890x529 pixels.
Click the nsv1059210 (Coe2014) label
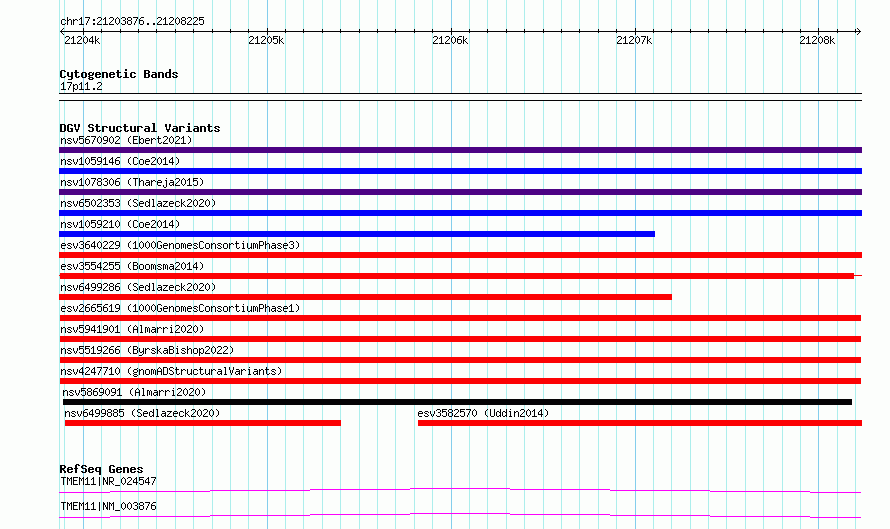click(x=120, y=224)
